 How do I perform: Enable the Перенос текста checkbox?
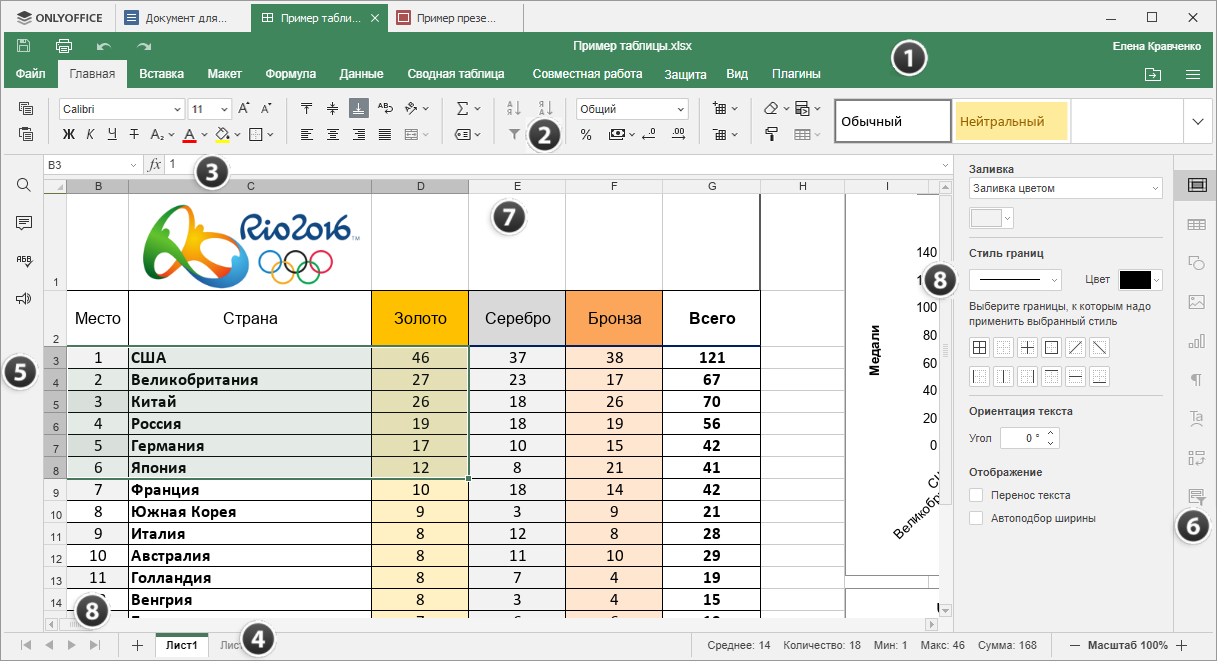pyautogui.click(x=976, y=495)
